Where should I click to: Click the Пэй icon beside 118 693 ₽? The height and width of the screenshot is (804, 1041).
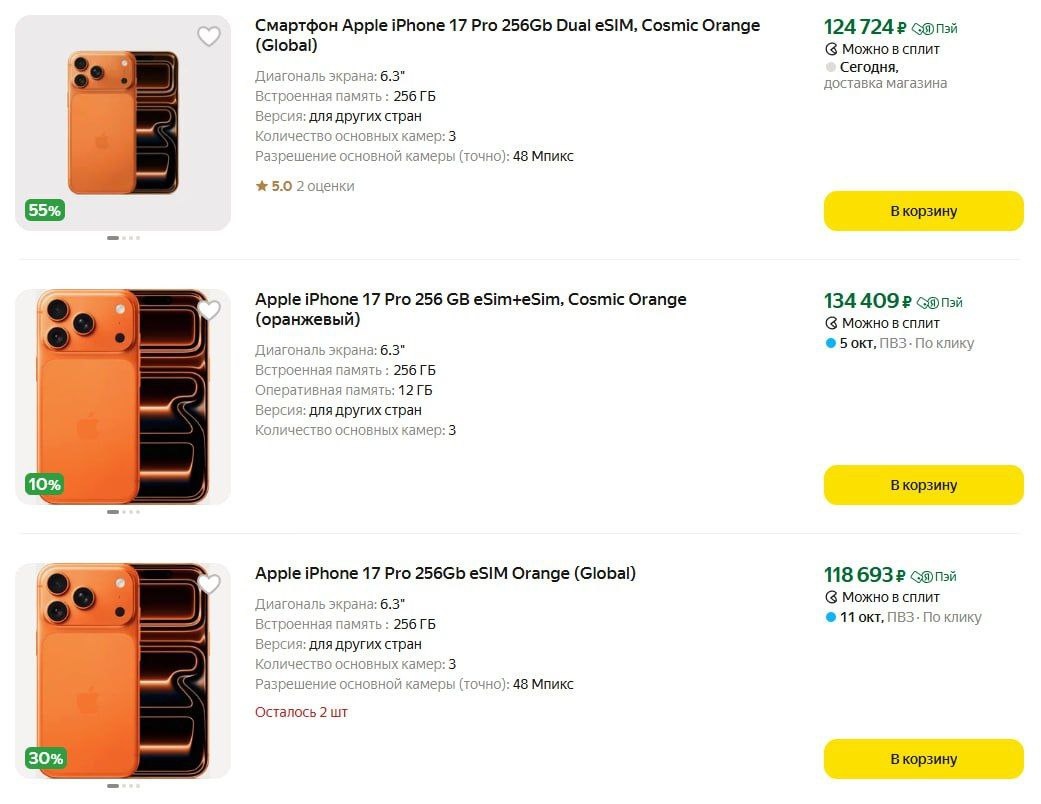pos(923,577)
